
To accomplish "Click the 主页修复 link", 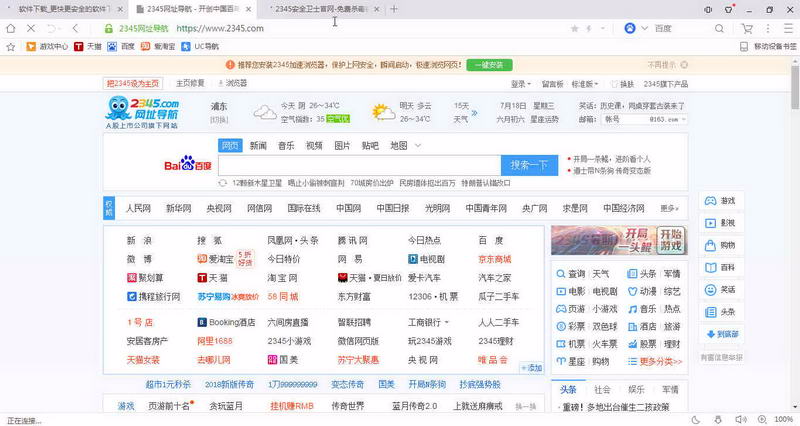I will [x=190, y=83].
